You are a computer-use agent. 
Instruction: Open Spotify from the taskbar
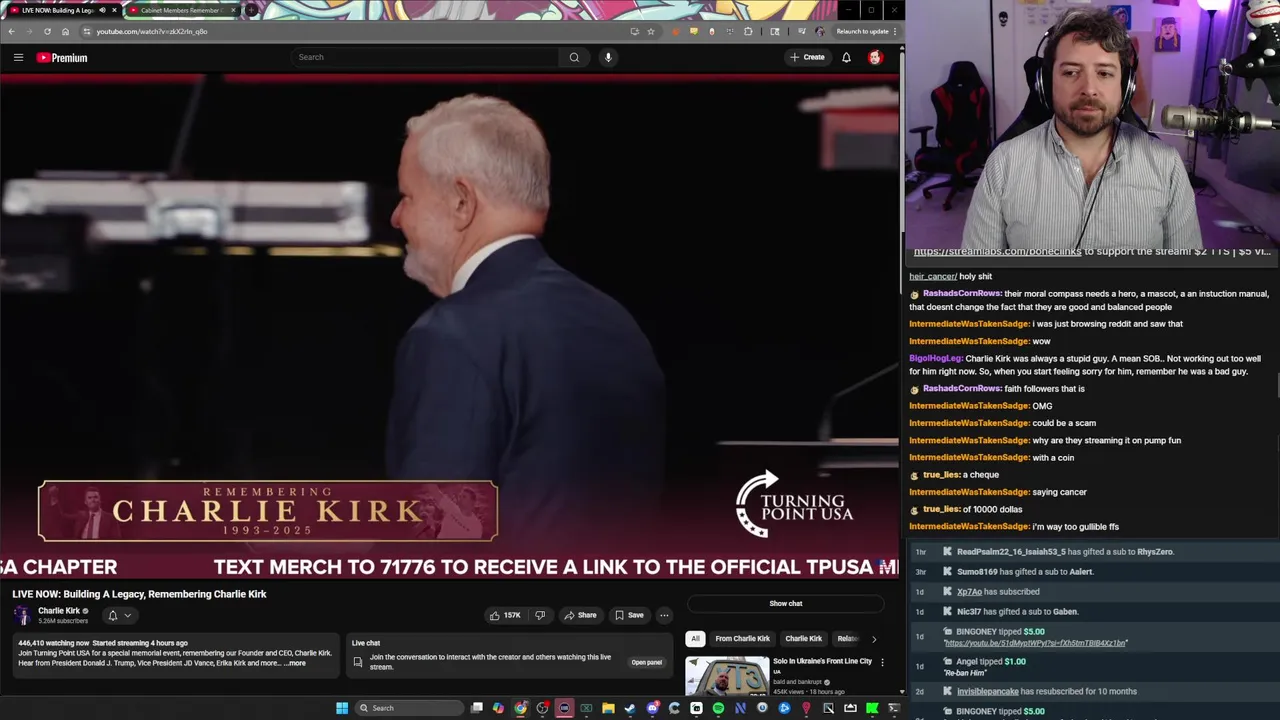tap(718, 708)
